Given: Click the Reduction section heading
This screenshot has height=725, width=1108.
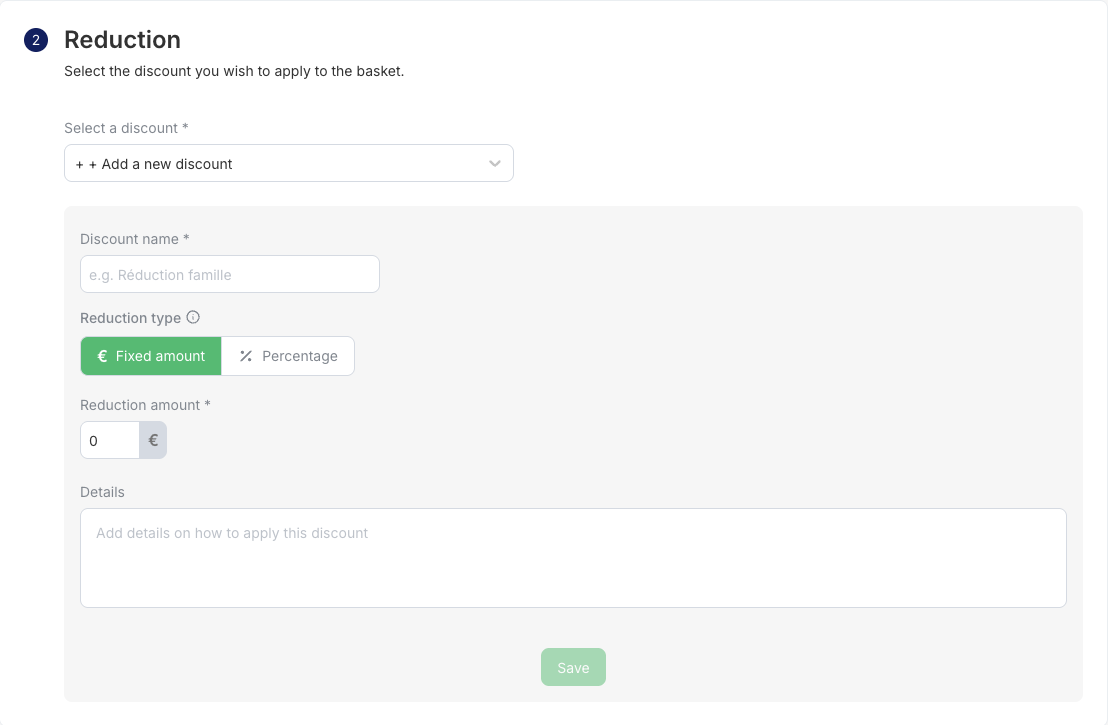Looking at the screenshot, I should pos(122,40).
